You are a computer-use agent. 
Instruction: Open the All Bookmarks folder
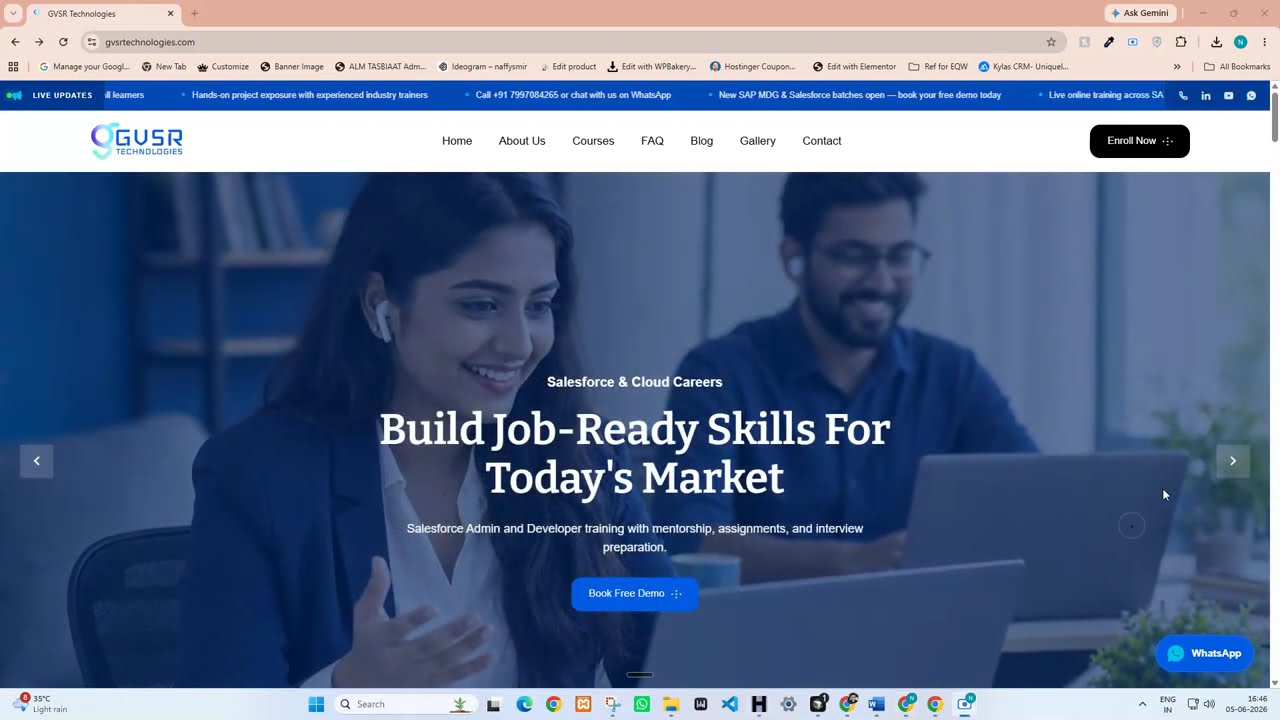[1237, 67]
